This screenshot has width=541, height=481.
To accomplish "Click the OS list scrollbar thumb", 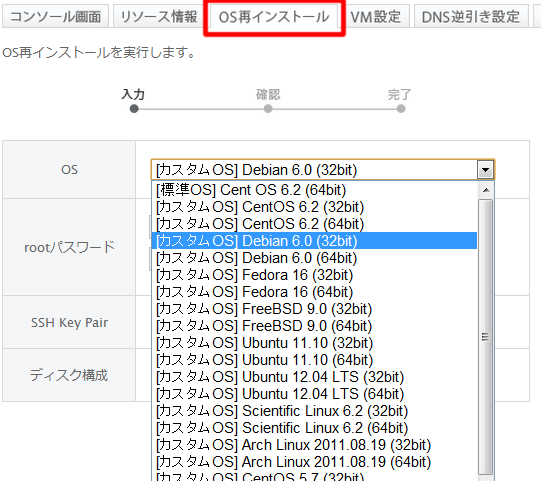I will click(x=486, y=337).
